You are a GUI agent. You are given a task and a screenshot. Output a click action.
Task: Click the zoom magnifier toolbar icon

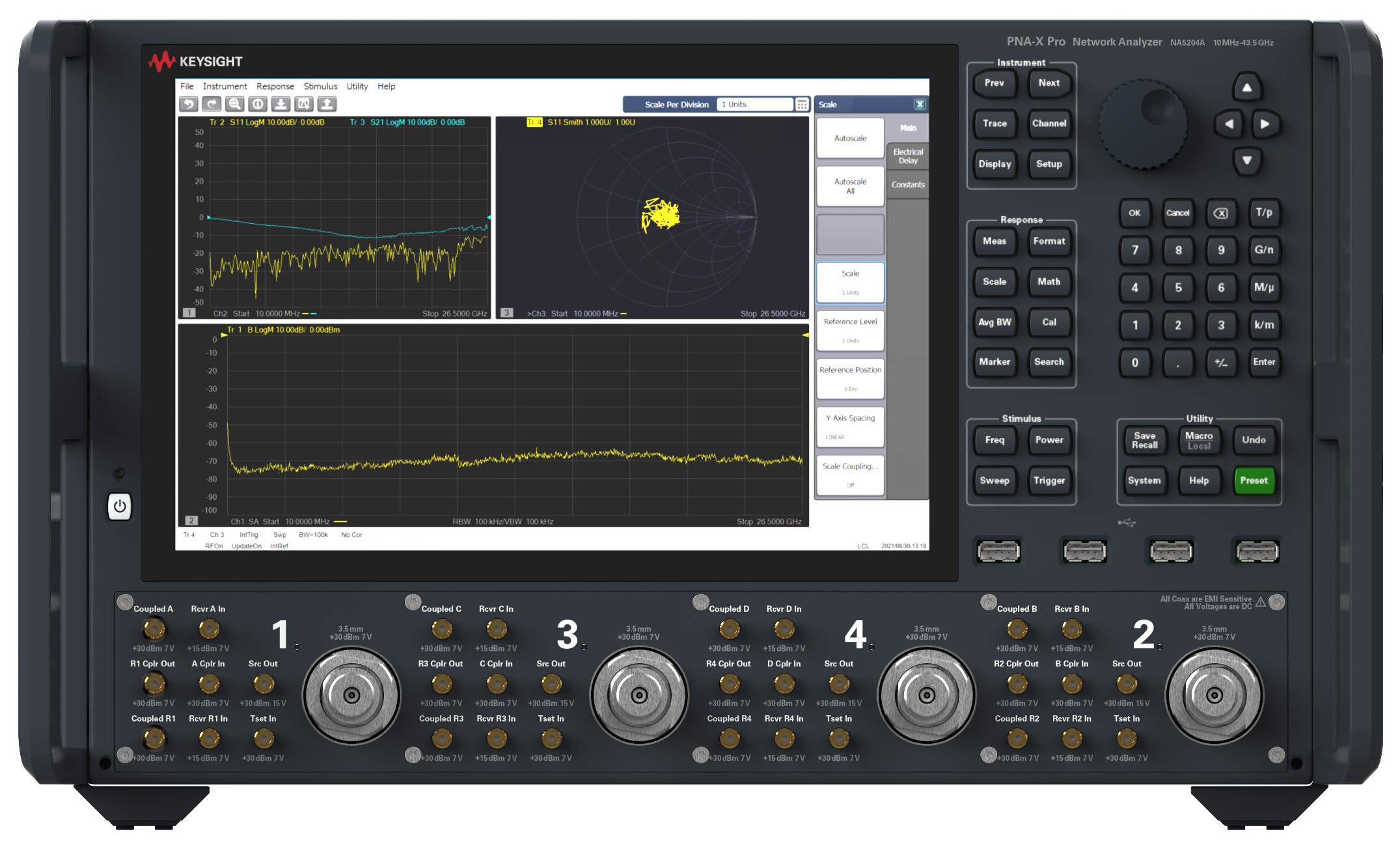point(235,104)
